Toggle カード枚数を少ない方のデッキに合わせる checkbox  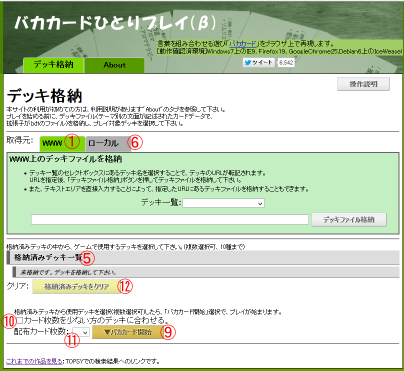point(20,321)
